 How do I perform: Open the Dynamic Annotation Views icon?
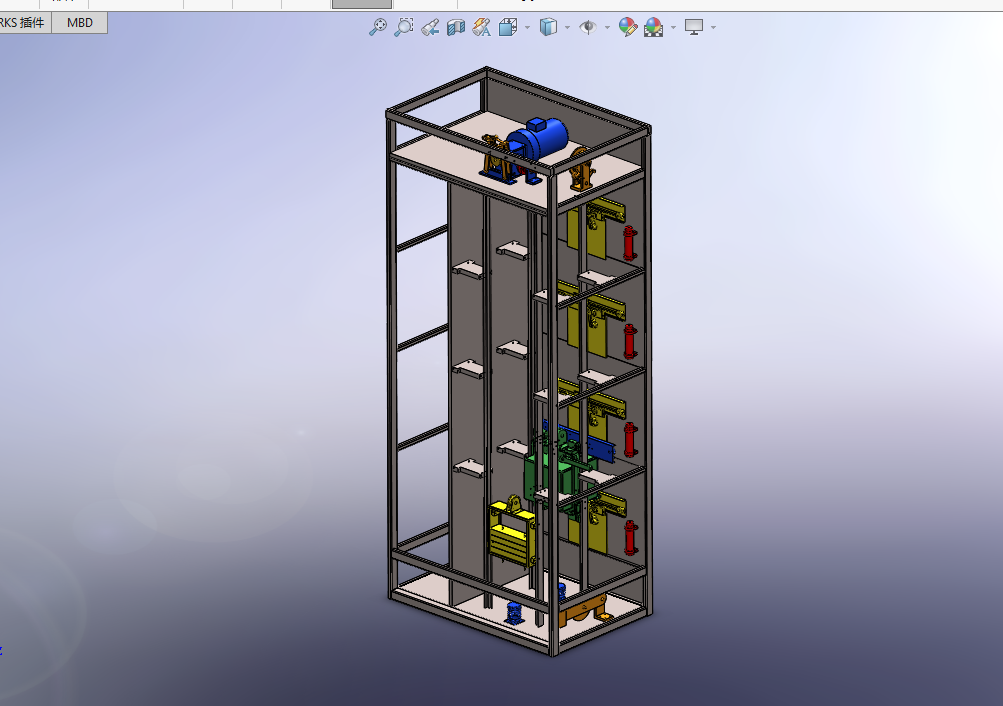tap(482, 27)
